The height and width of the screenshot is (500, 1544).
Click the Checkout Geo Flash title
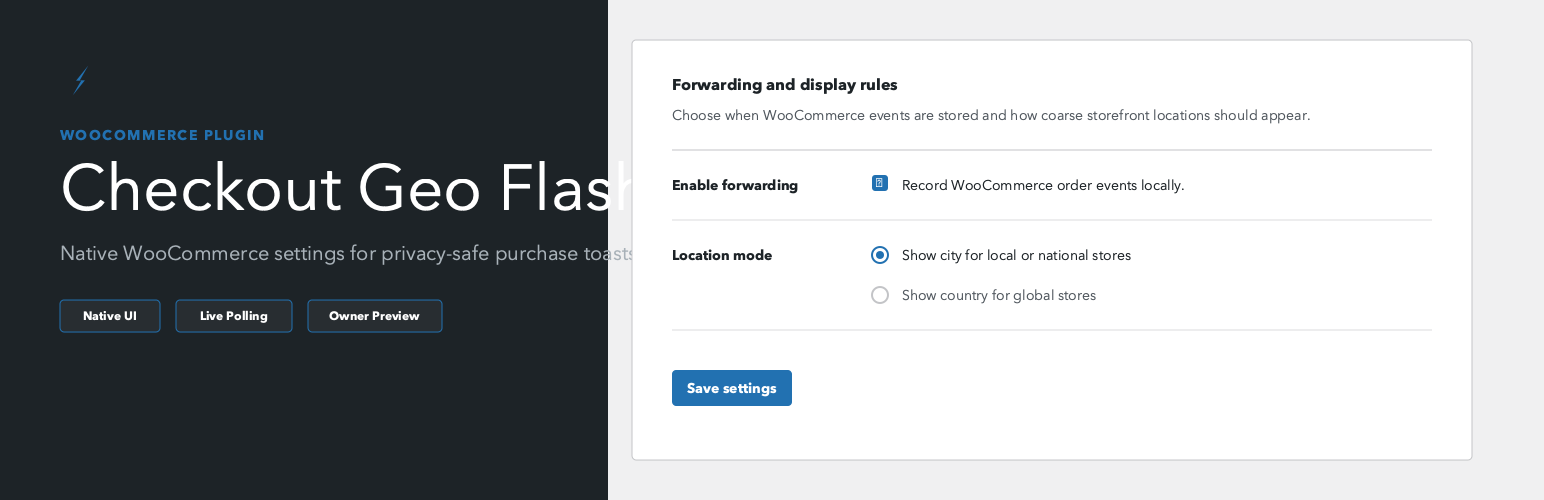click(x=340, y=188)
